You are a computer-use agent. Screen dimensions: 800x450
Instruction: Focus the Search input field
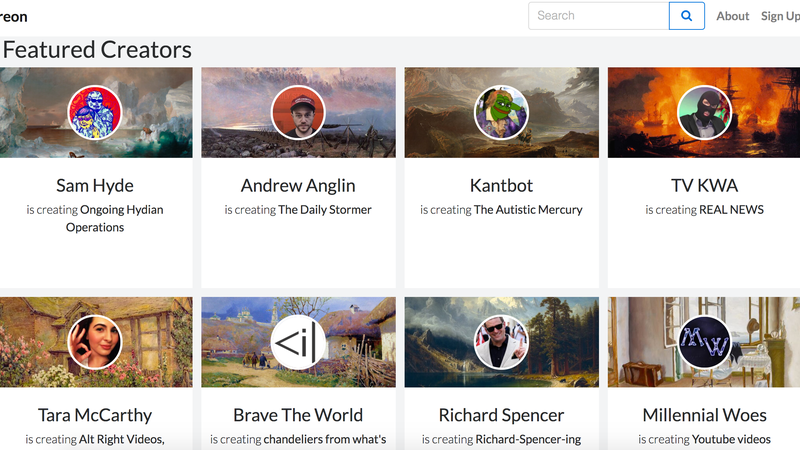(x=598, y=16)
